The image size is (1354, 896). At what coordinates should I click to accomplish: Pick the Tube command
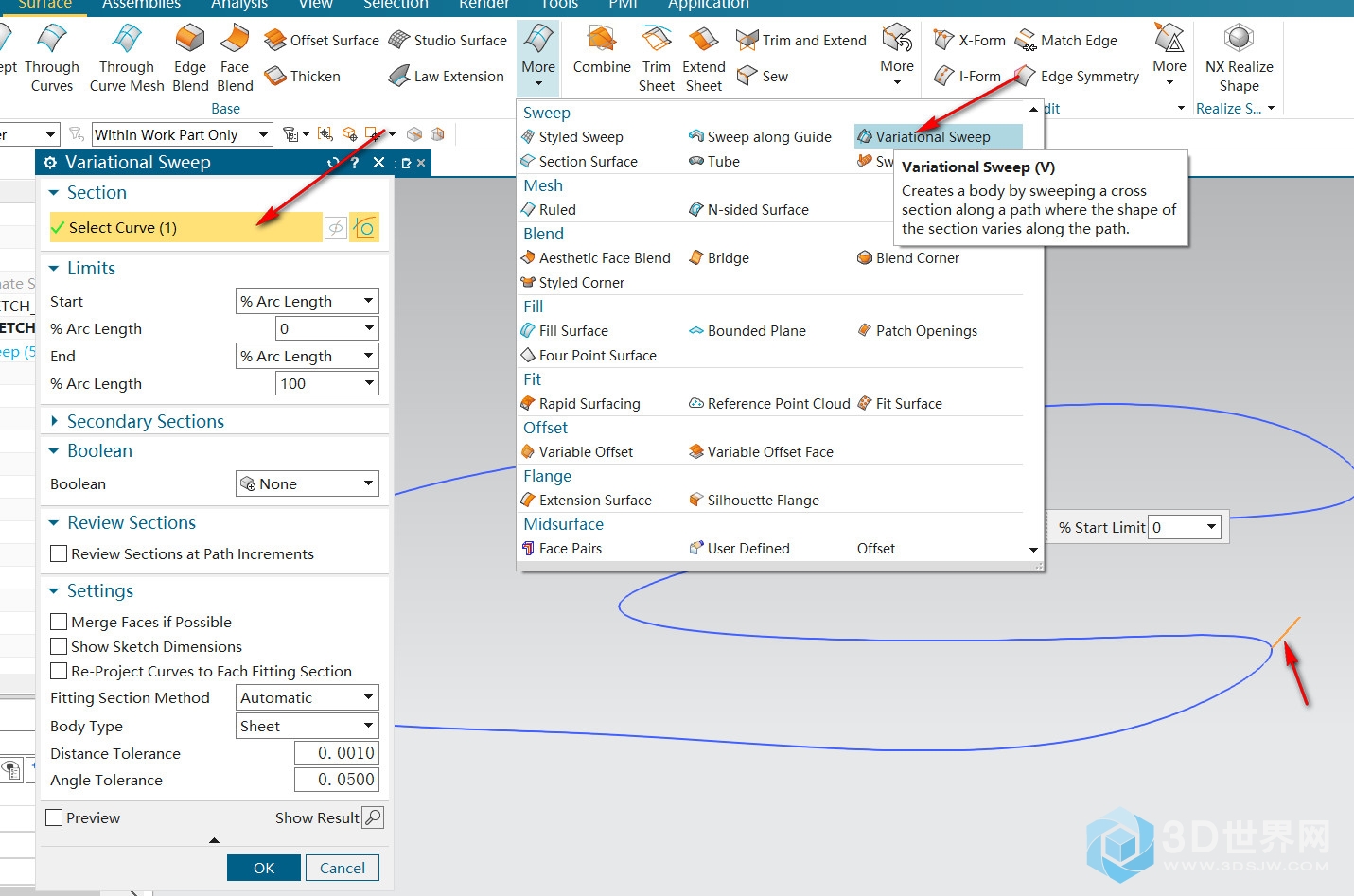tap(714, 162)
